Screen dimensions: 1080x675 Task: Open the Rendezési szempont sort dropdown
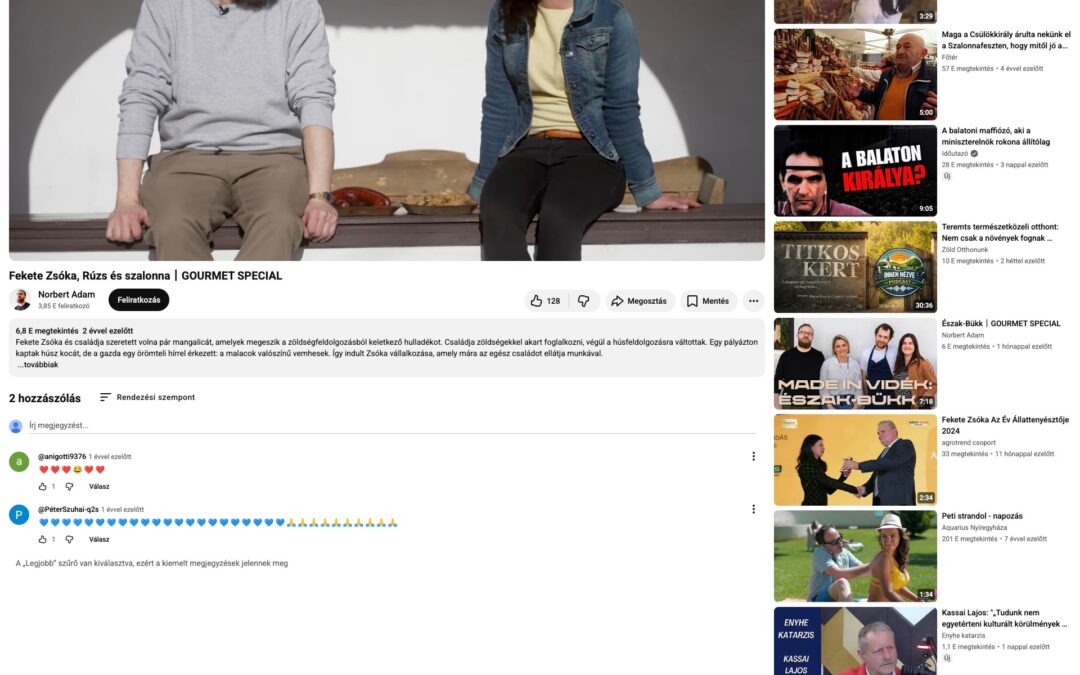tap(147, 397)
